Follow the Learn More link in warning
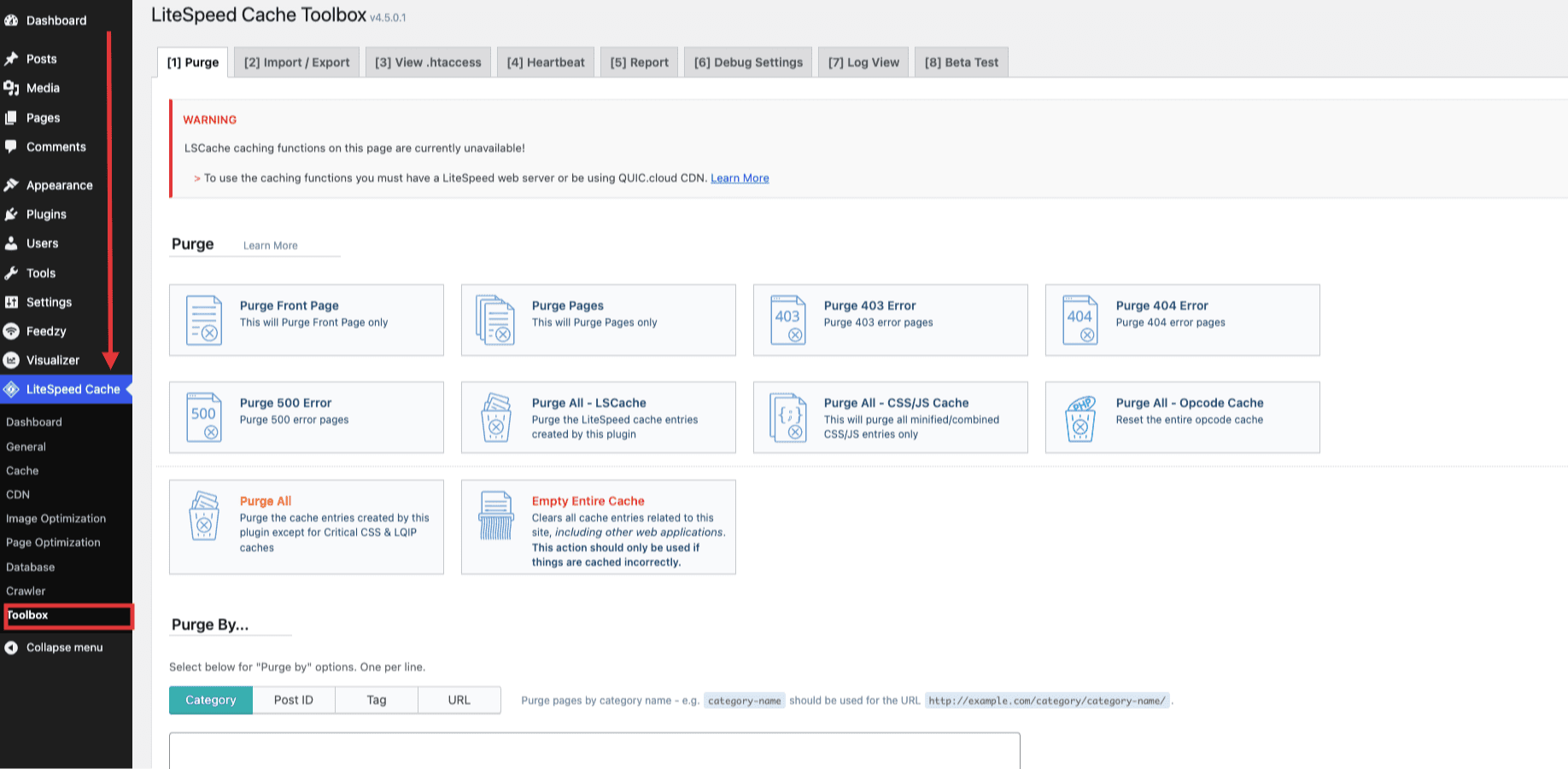This screenshot has height=769, width=1568. (x=740, y=178)
